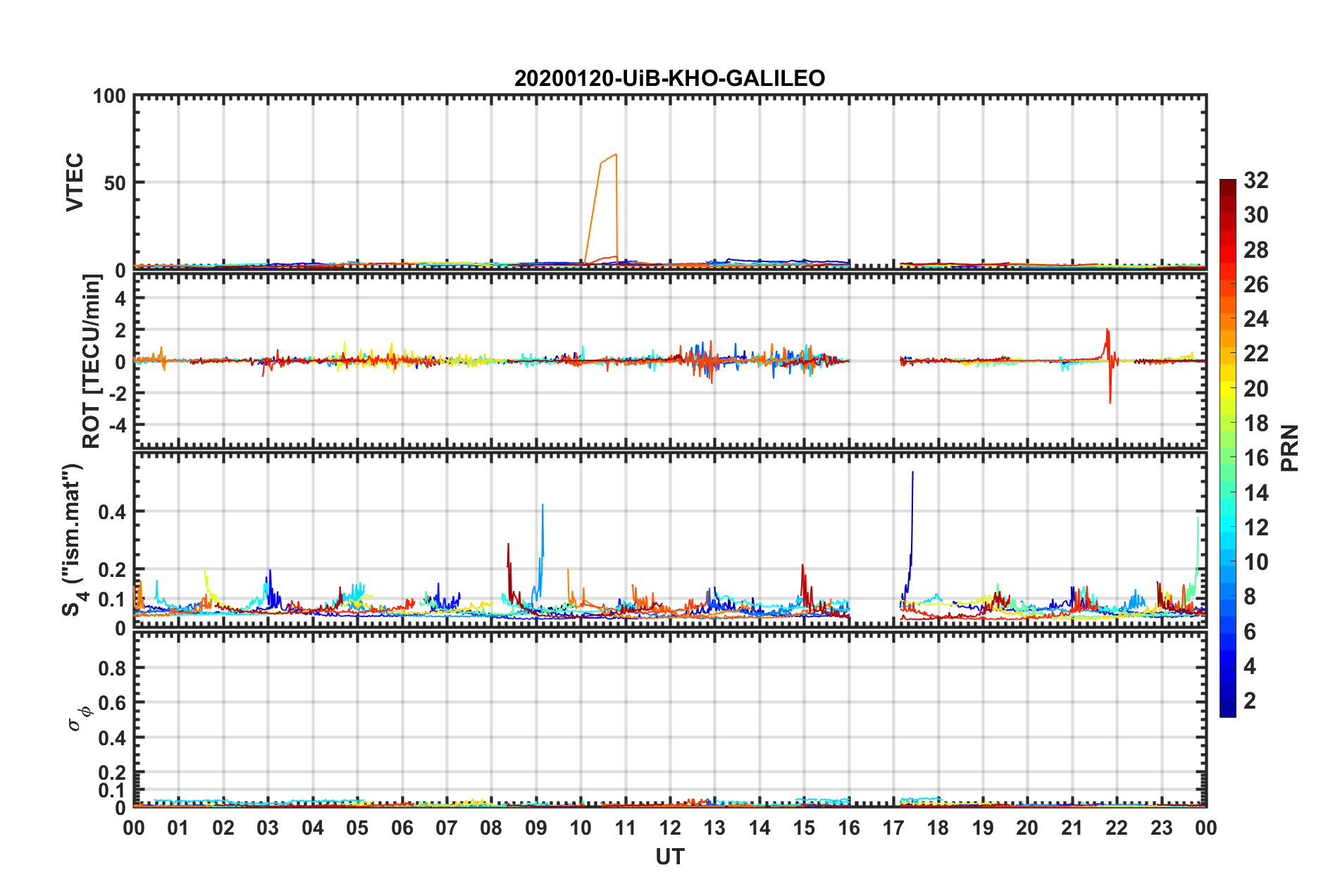Image resolution: width=1340 pixels, height=896 pixels.
Task: Click S4 y-axis tick label 0.4
Action: click(x=112, y=512)
